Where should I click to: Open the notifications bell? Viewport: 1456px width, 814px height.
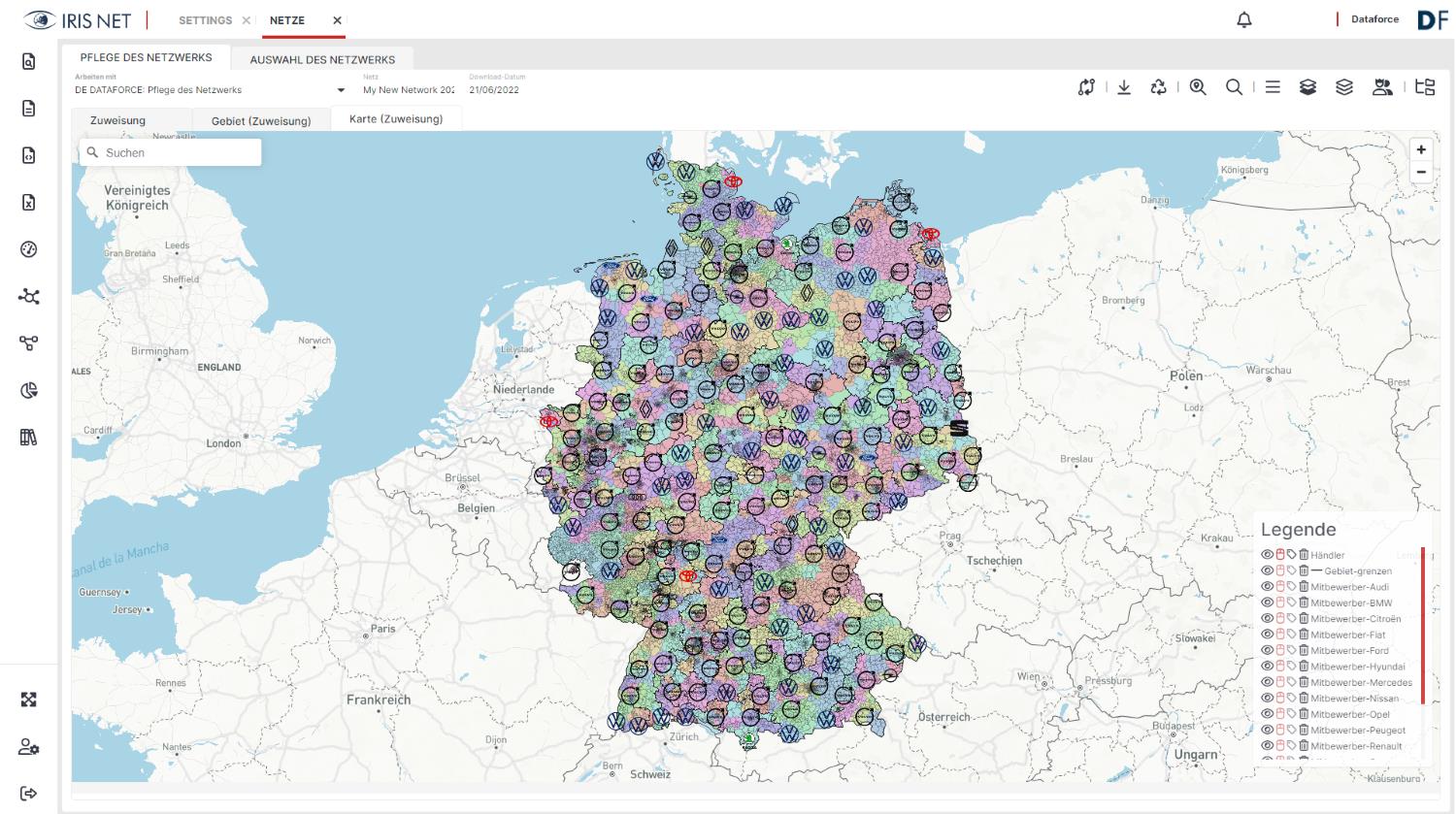1244,19
